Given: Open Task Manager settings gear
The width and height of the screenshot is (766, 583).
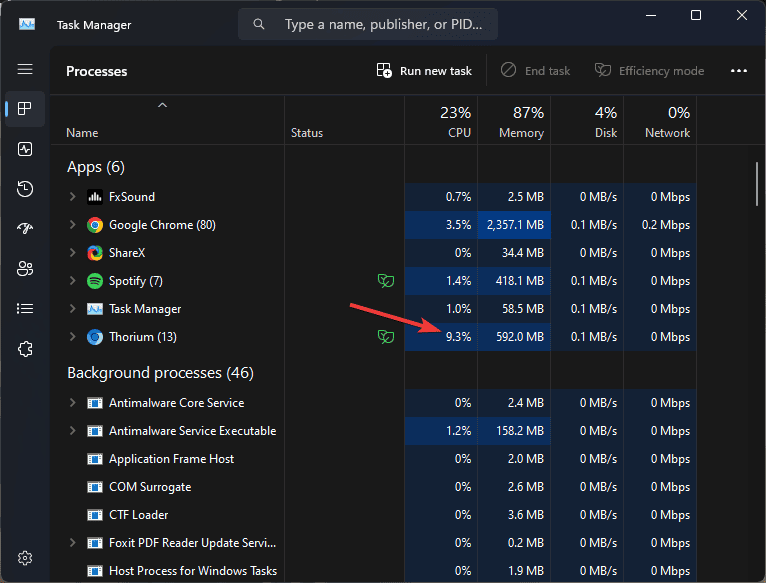Looking at the screenshot, I should point(25,558).
